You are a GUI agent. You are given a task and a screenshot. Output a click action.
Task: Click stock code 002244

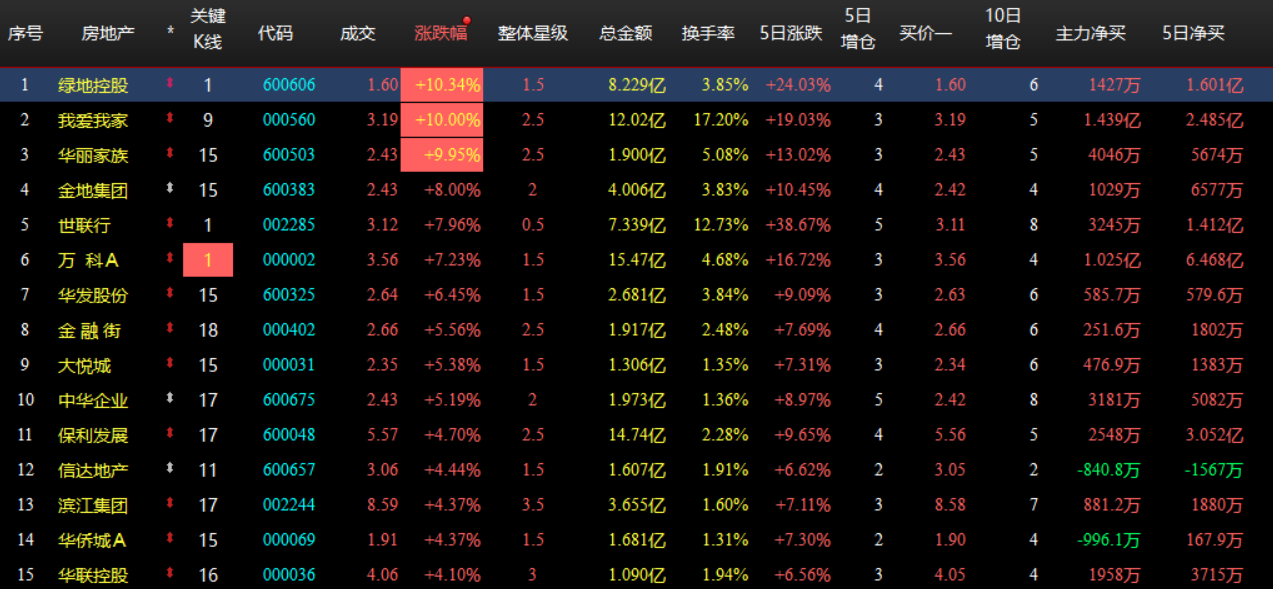[289, 505]
